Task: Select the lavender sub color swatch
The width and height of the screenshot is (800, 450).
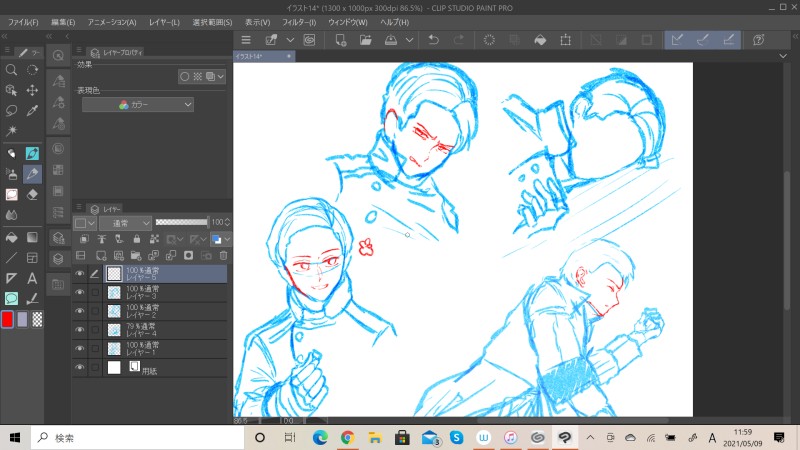Action: click(22, 319)
